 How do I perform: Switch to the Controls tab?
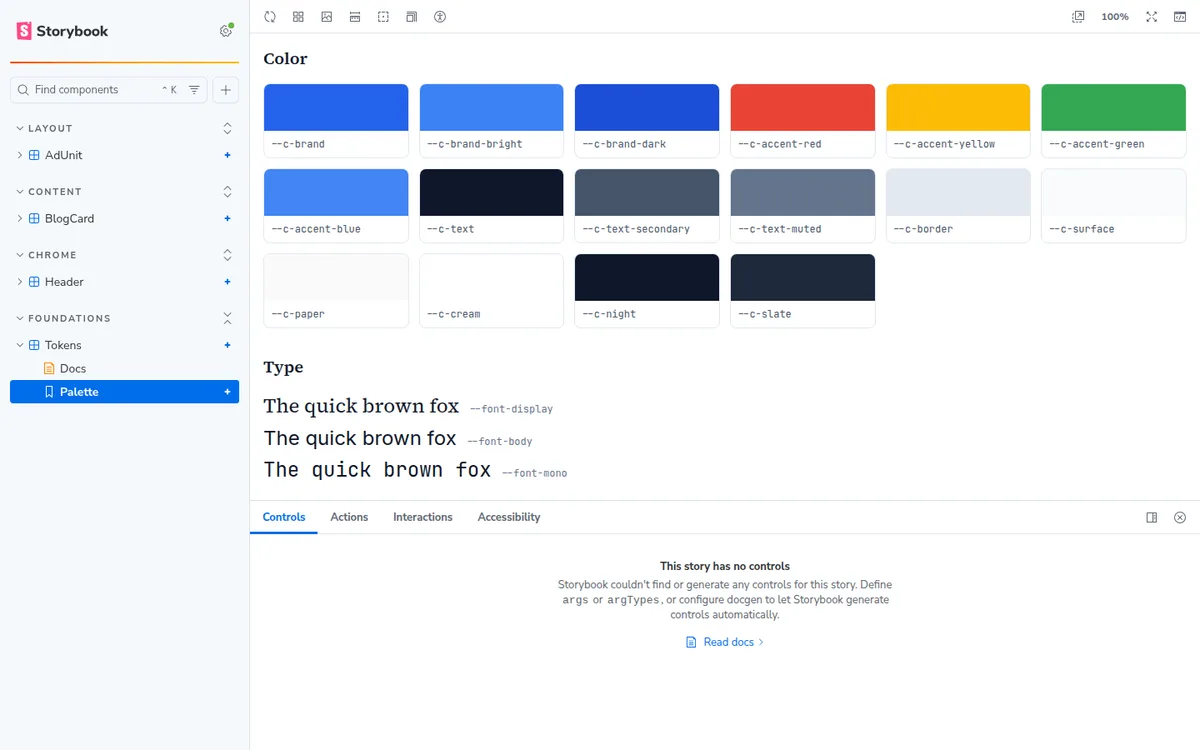coord(284,517)
